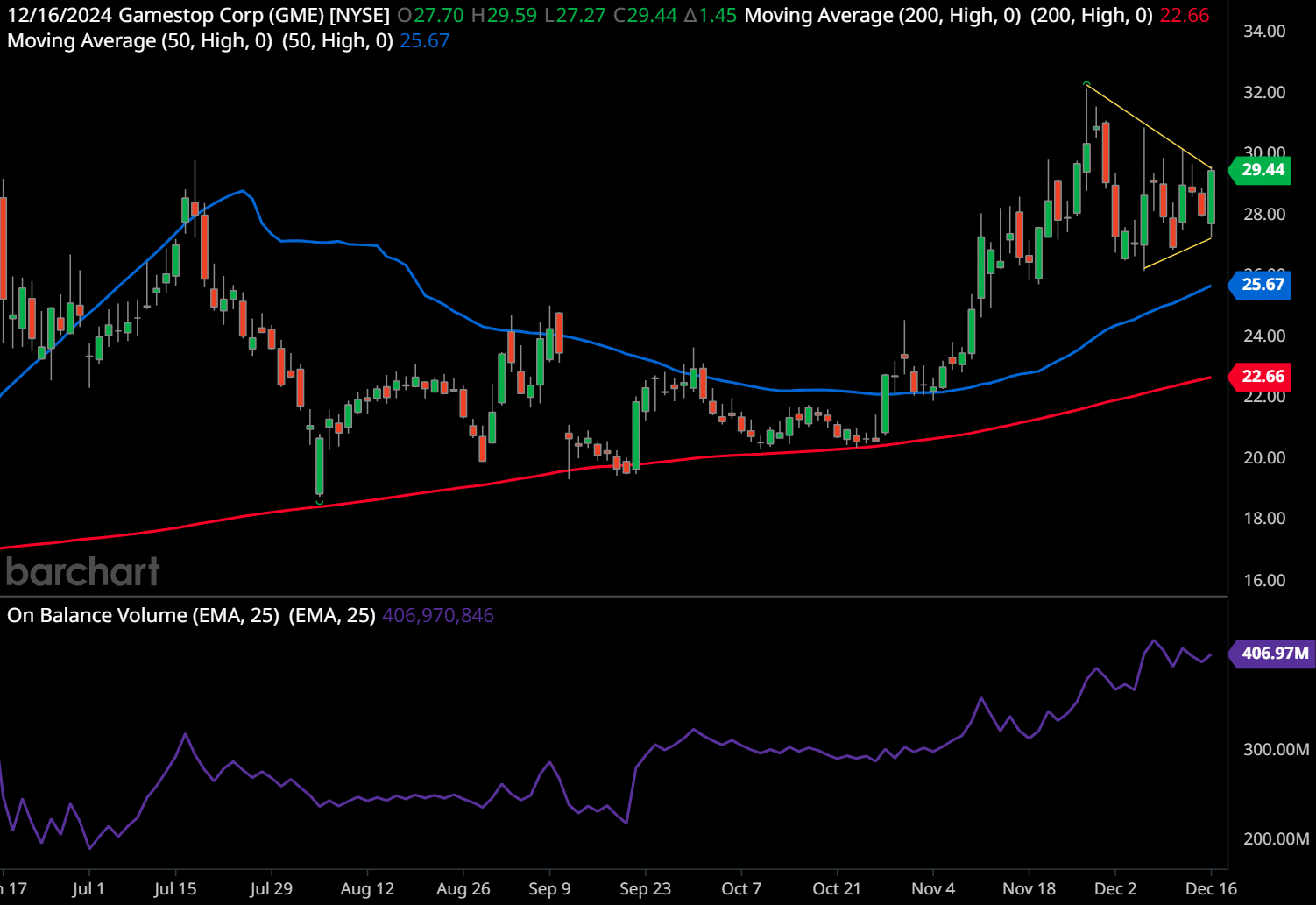Click the 34.00 price axis label
This screenshot has height=905, width=1316.
point(1264,31)
